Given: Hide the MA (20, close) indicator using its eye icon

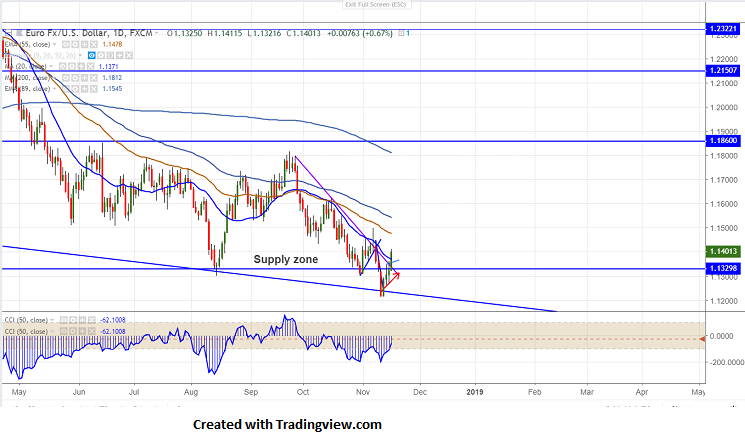Looking at the screenshot, I should point(63,66).
